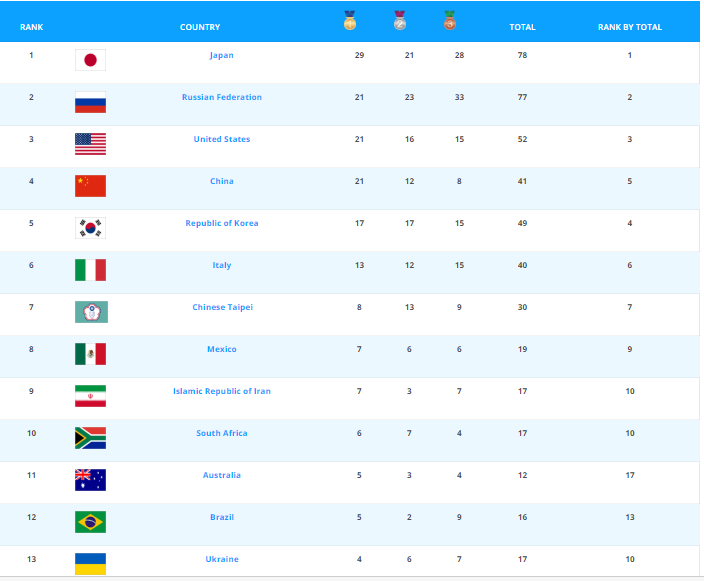This screenshot has width=704, height=581.
Task: Sort by the TOTAL column header
Action: coord(522,27)
